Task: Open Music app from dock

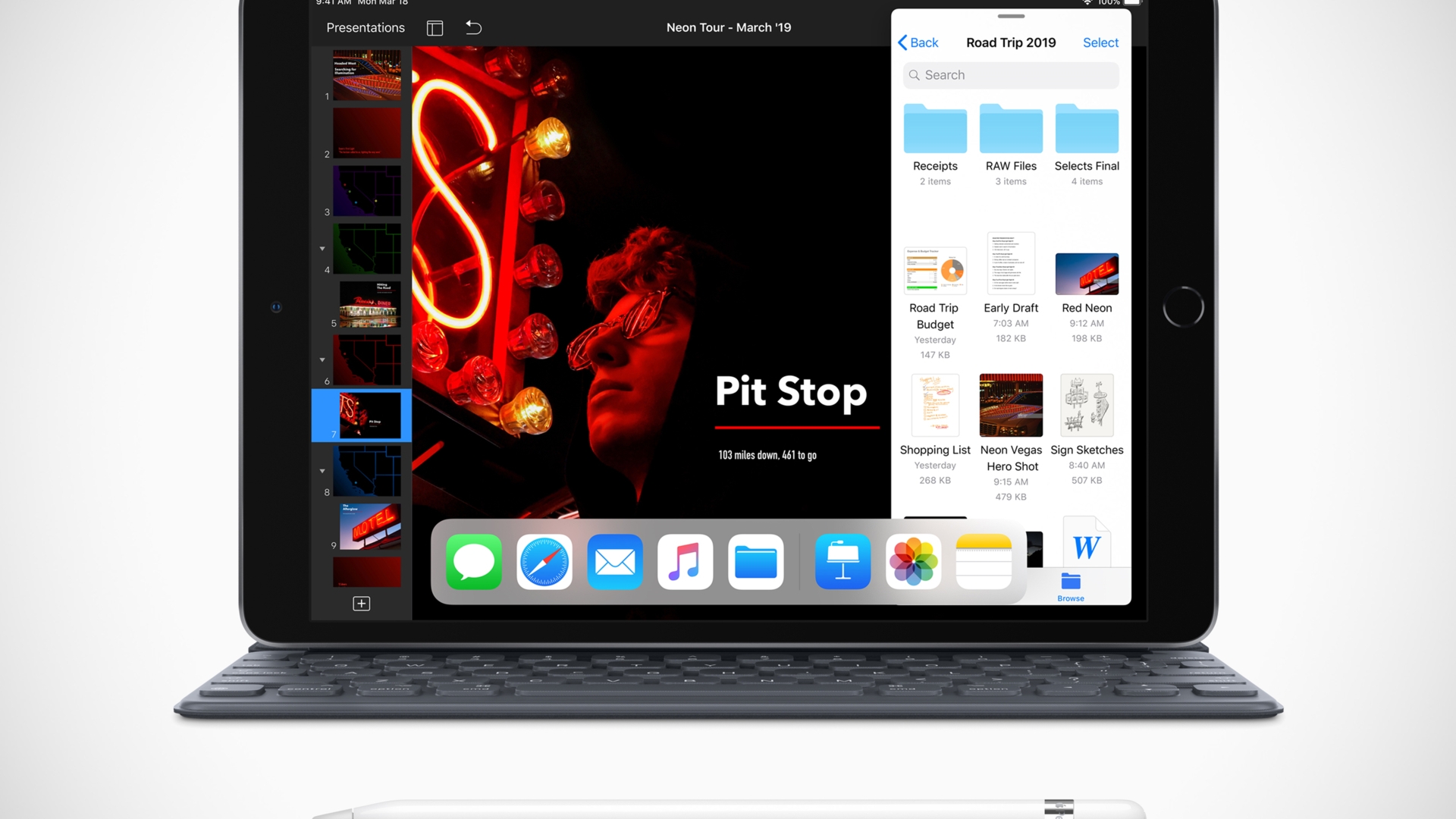Action: tap(685, 561)
